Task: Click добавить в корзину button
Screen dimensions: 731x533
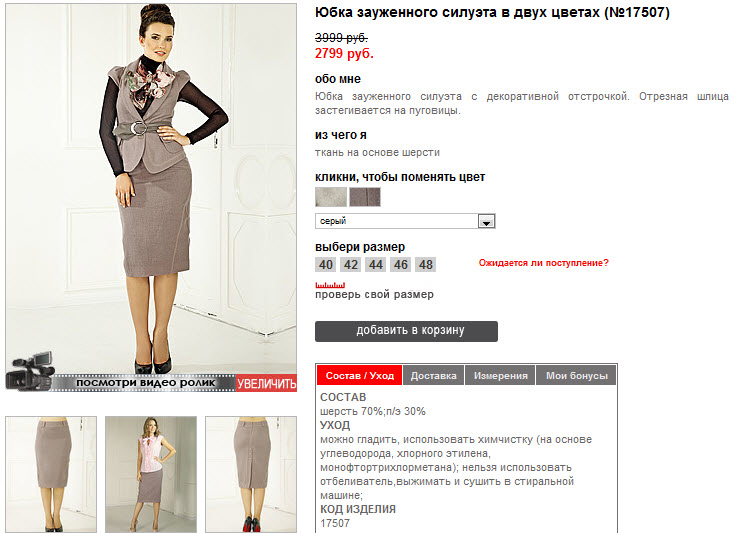Action: point(406,331)
